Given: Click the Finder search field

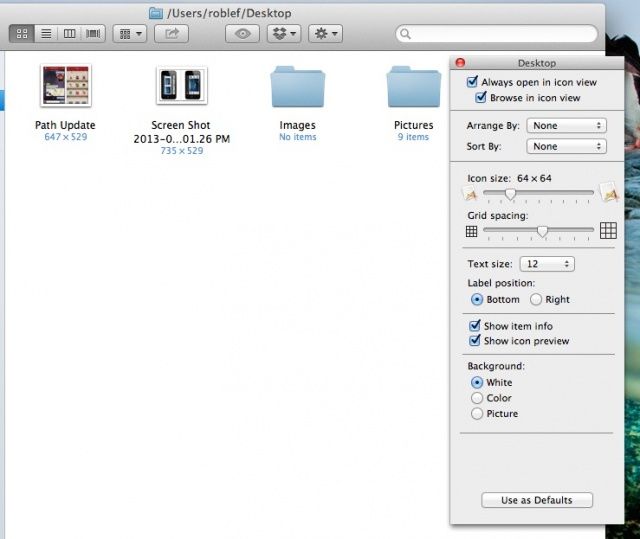Looking at the screenshot, I should tap(497, 34).
